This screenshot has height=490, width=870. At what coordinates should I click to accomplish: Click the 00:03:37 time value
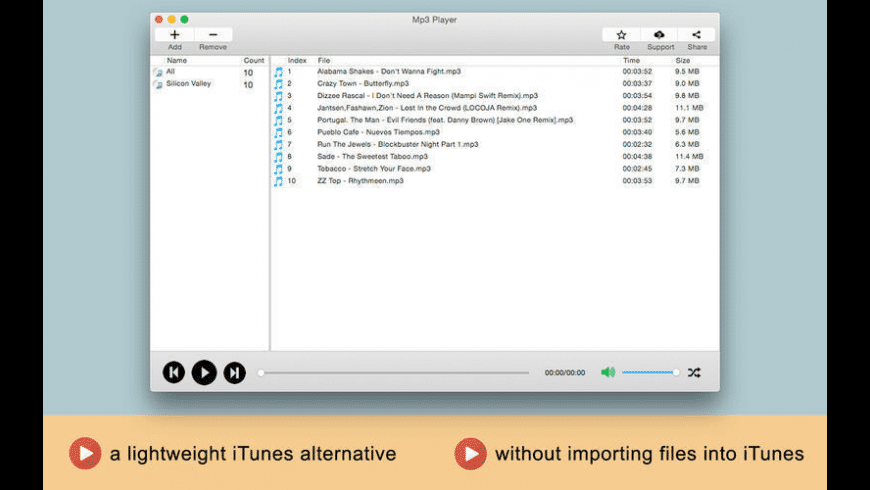pos(637,83)
